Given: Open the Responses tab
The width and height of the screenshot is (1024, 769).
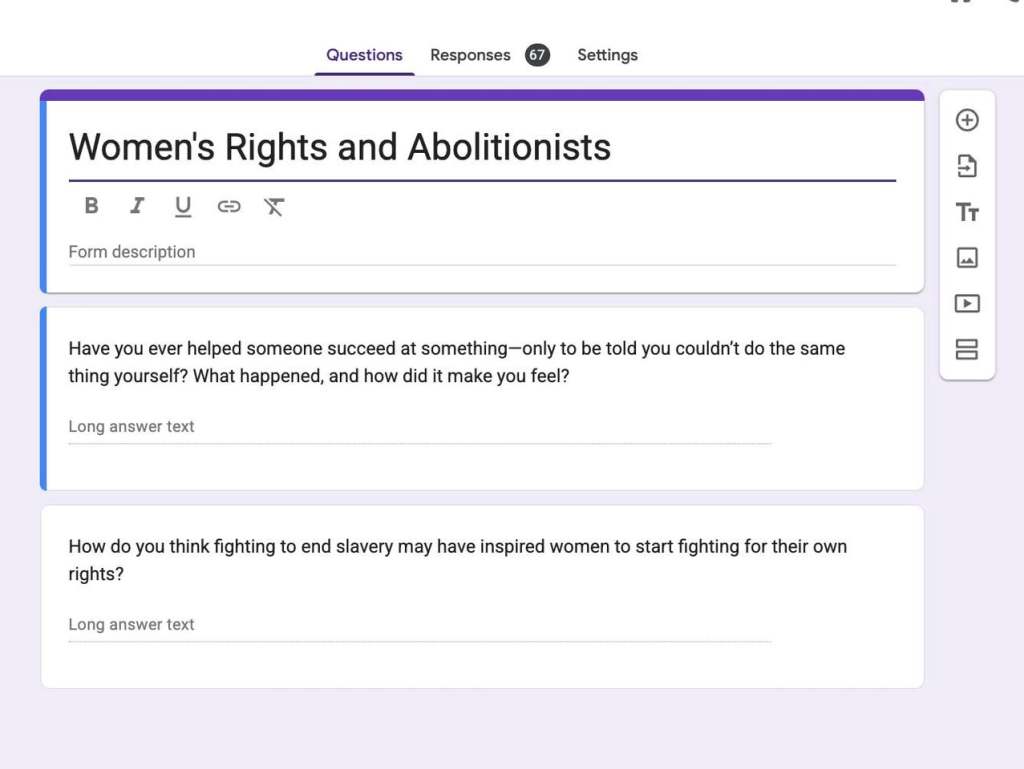Looking at the screenshot, I should [x=470, y=55].
